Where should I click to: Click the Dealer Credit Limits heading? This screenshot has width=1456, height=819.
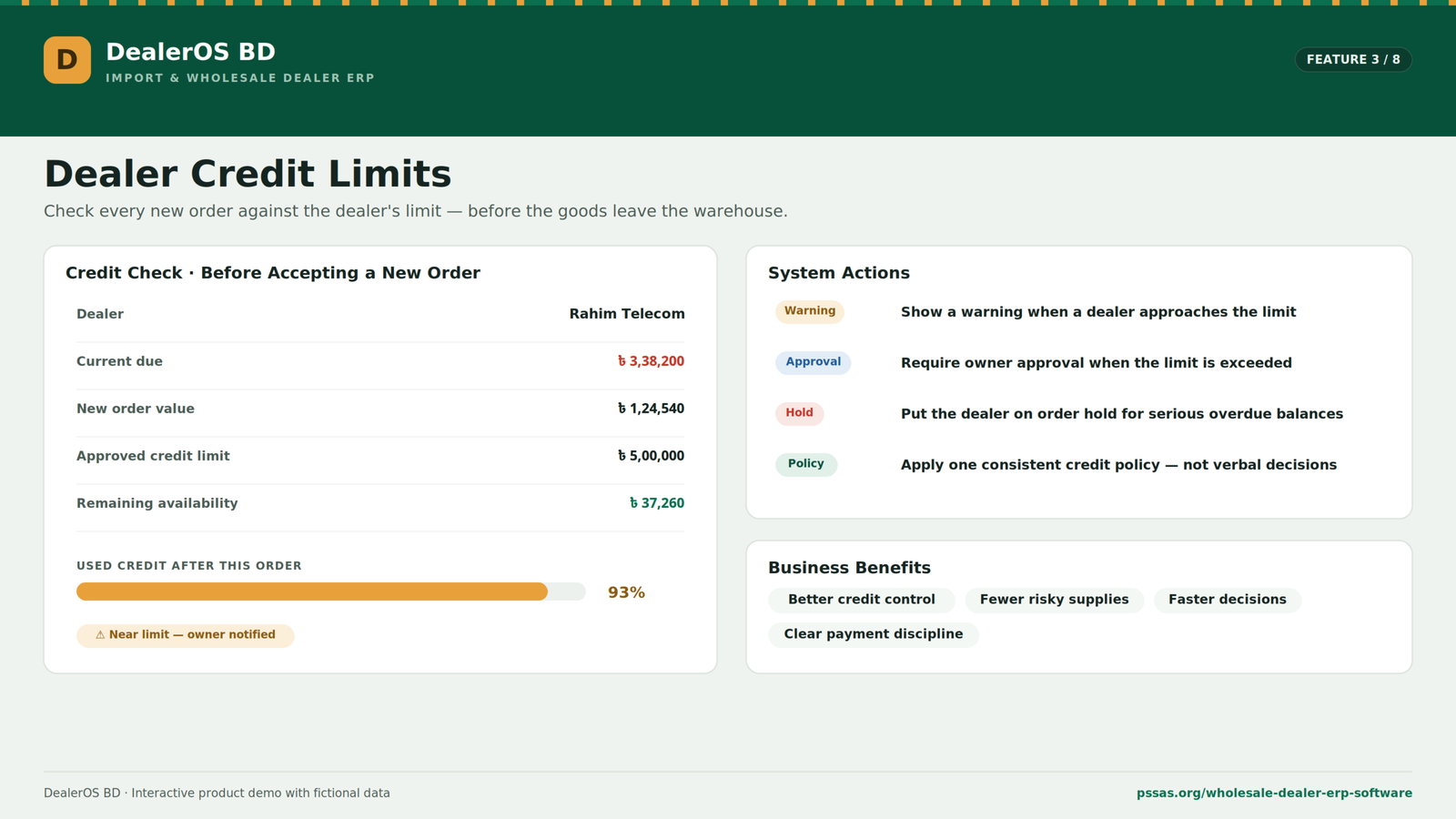[248, 174]
